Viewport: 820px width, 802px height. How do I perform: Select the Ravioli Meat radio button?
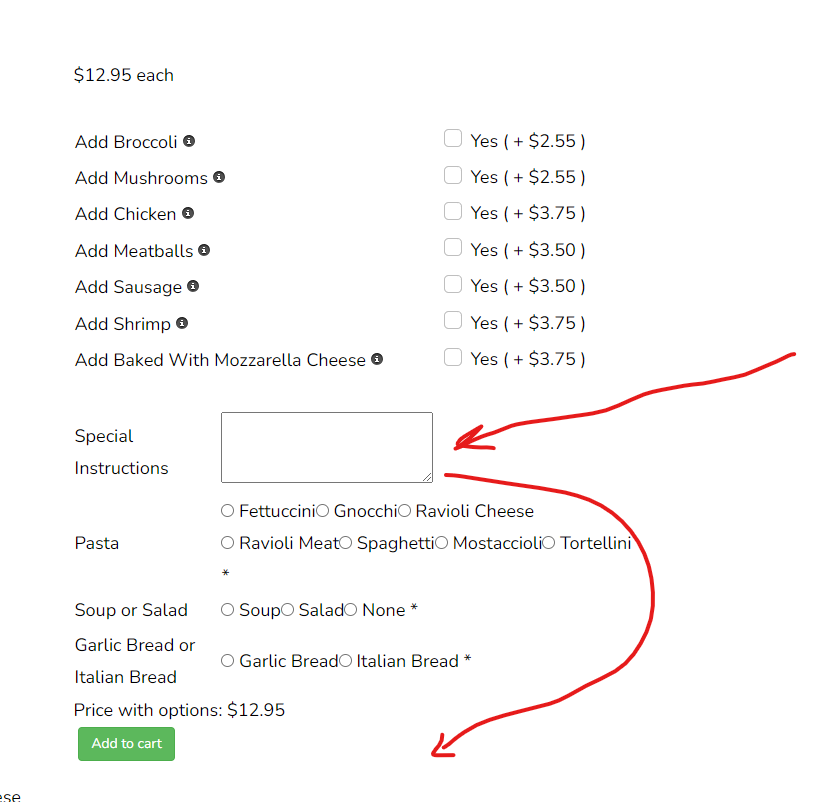click(x=227, y=543)
